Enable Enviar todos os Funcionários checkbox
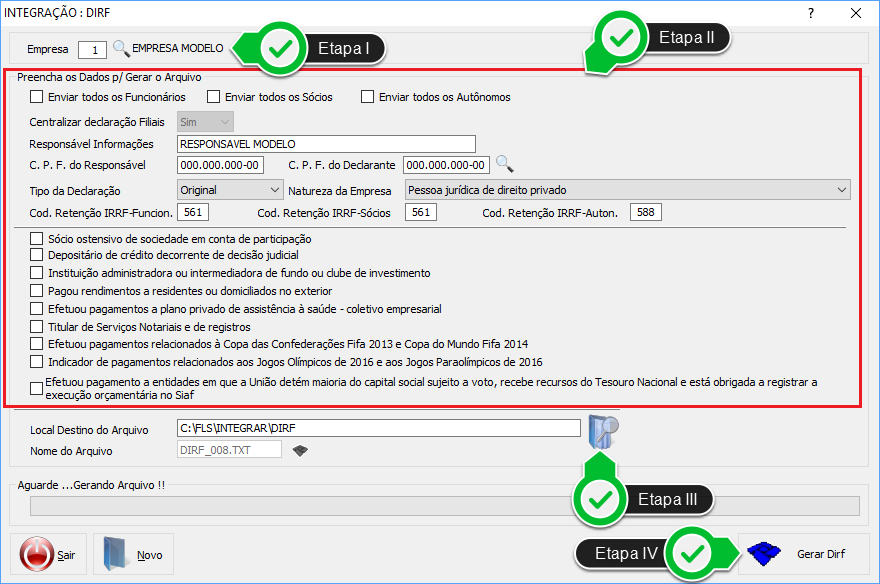The image size is (880, 584). 37,97
